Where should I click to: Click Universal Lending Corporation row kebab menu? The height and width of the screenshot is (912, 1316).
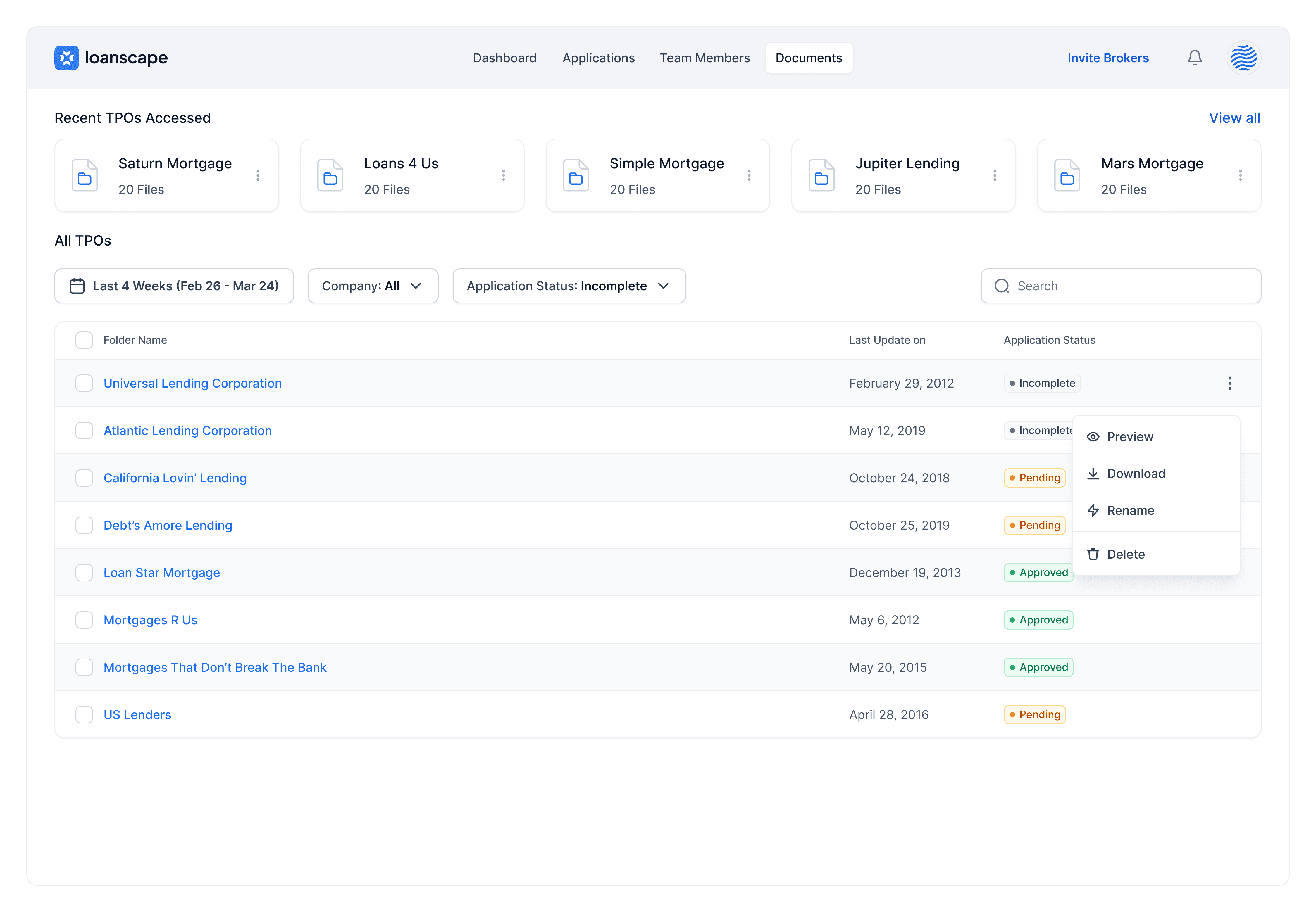click(x=1229, y=383)
